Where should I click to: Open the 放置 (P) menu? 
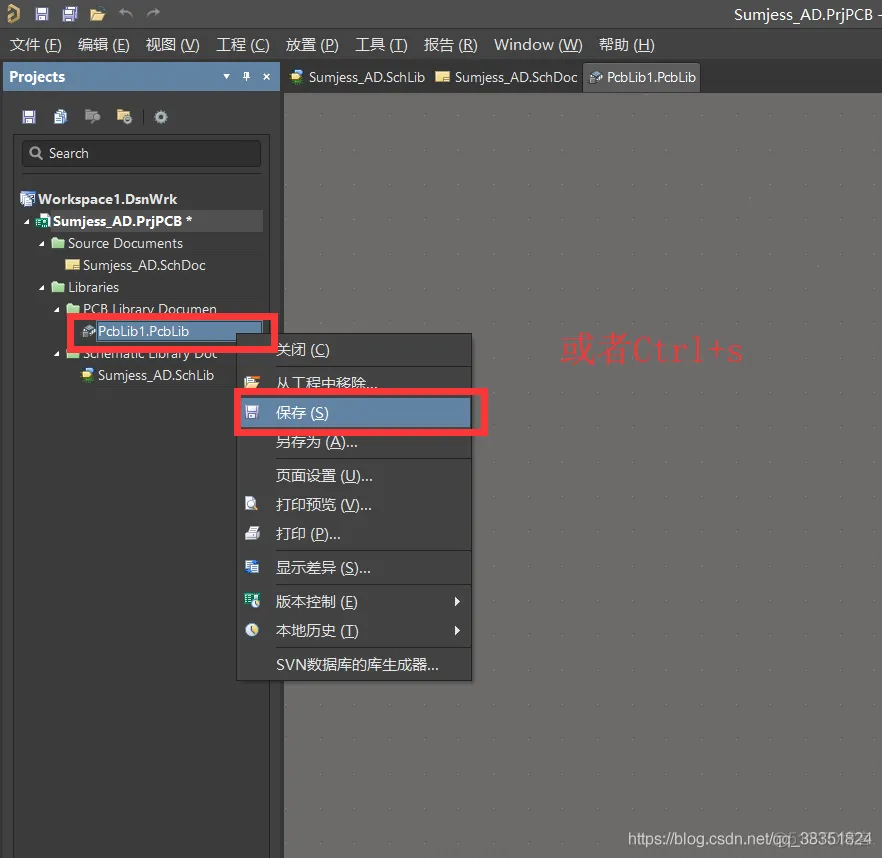coord(312,45)
